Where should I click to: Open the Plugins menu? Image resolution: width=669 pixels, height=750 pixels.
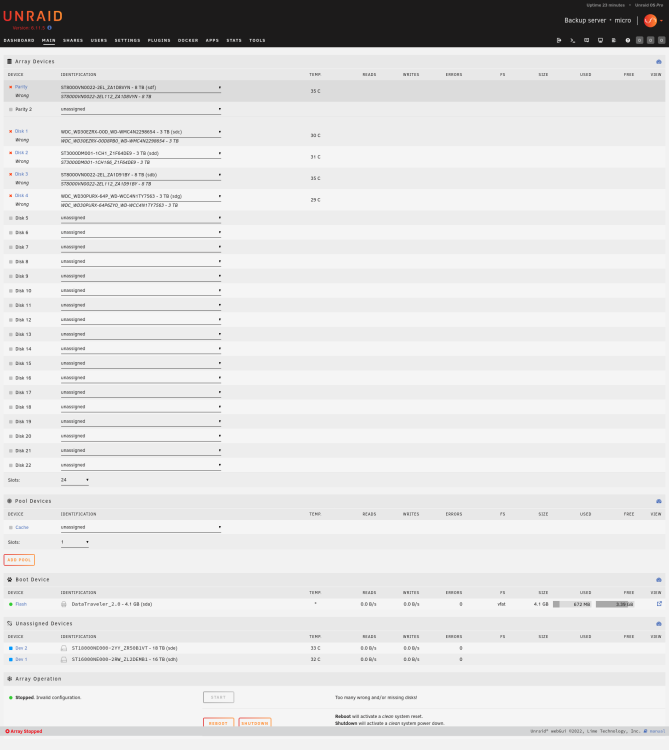[159, 41]
